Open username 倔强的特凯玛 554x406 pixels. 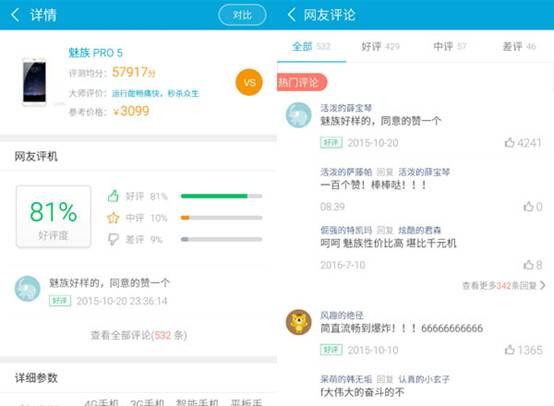tap(346, 230)
